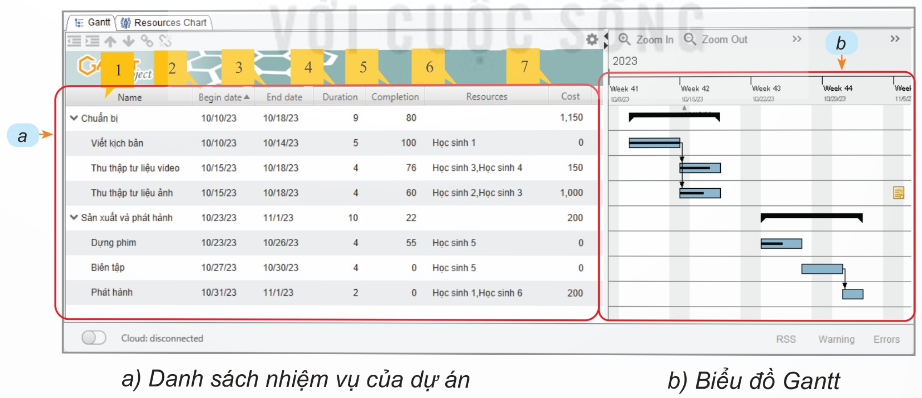Move task down with arrow icon
The image size is (922, 398).
pyautogui.click(x=128, y=41)
